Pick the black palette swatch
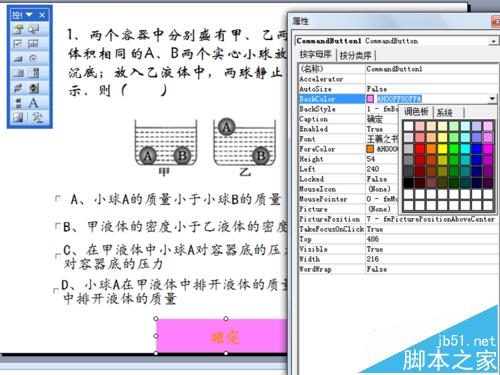This screenshot has height=375, width=500. (x=408, y=183)
